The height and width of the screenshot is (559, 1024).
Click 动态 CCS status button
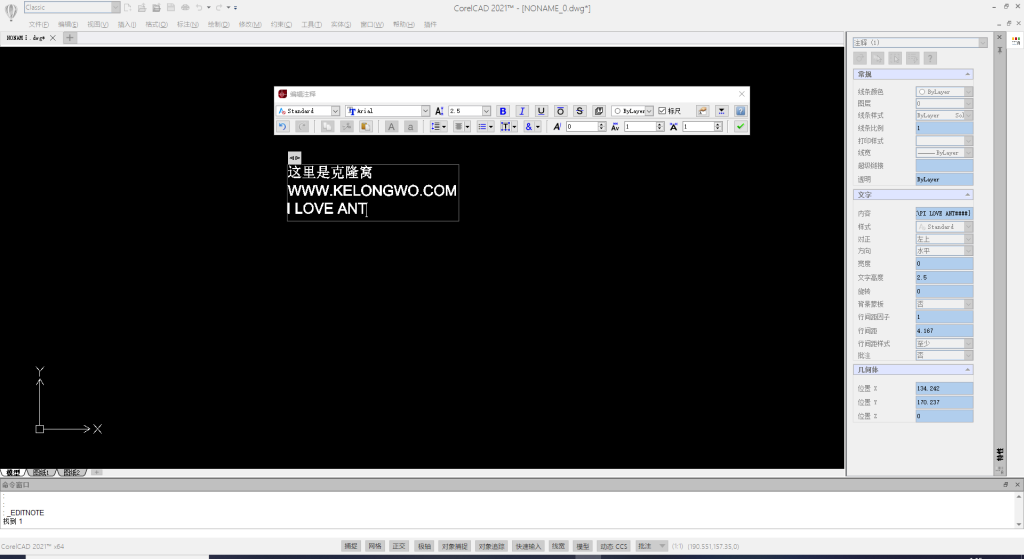613,546
